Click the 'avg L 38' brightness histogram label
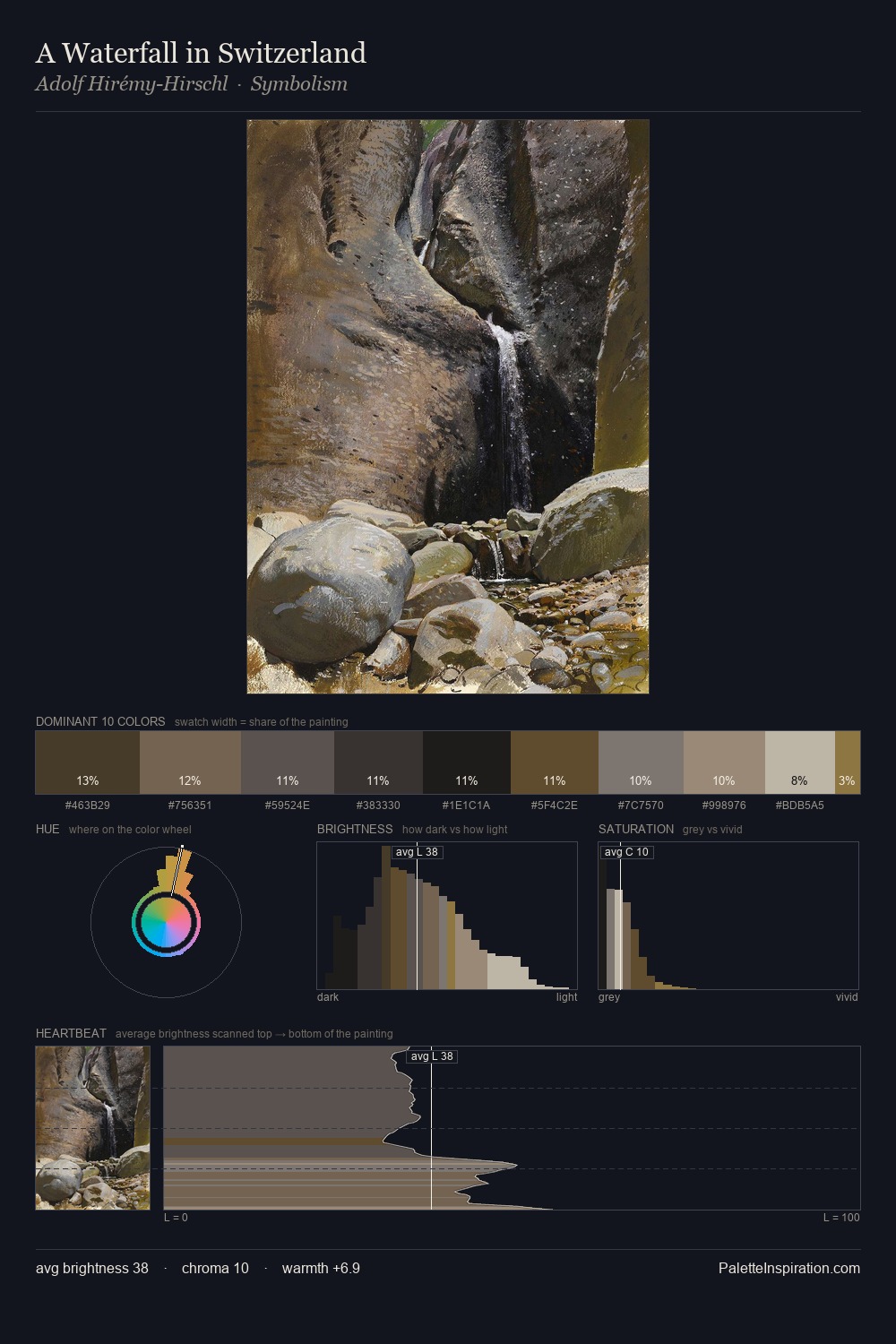 coord(417,852)
